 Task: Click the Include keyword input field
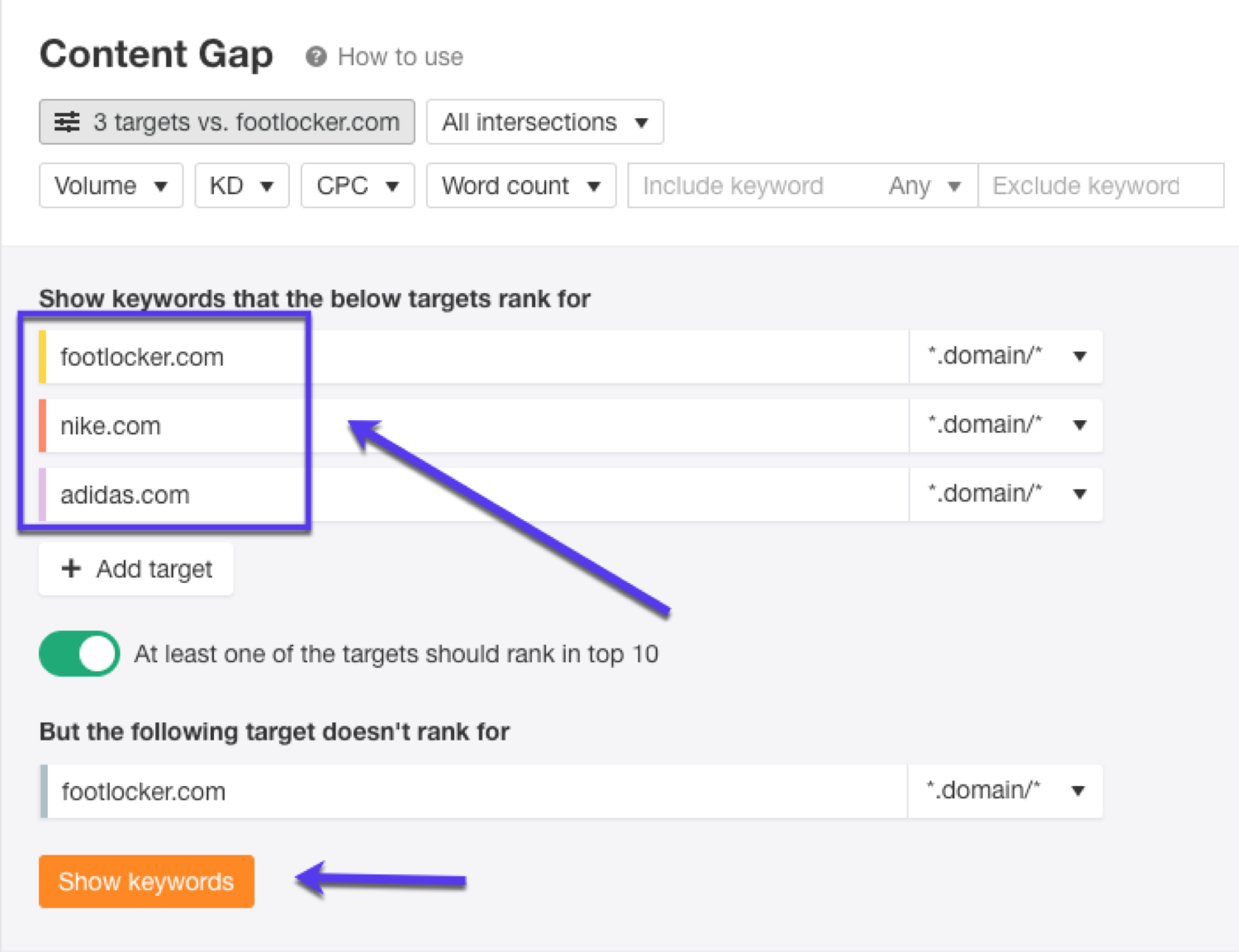coord(743,186)
